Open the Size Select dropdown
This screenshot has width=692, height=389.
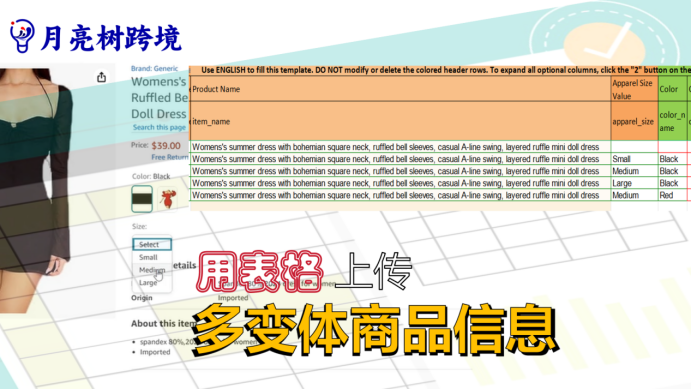click(x=152, y=244)
